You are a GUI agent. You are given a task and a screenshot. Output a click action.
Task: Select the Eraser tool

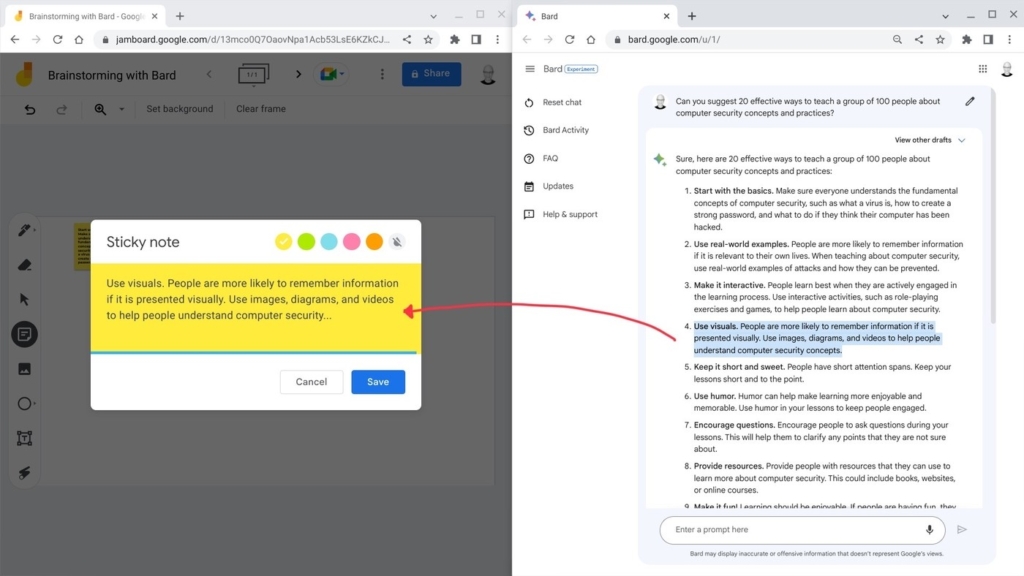tap(24, 265)
